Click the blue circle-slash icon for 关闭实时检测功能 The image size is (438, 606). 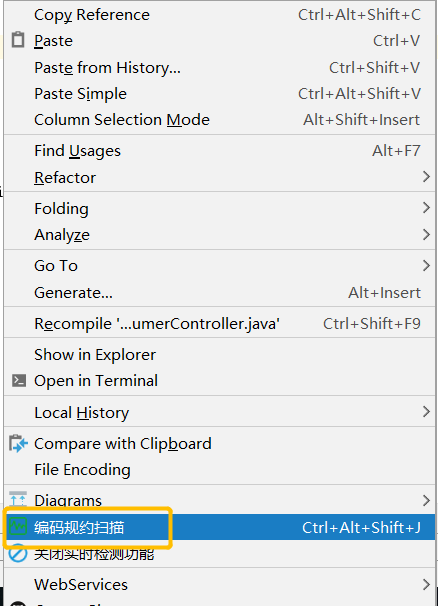(x=18, y=553)
